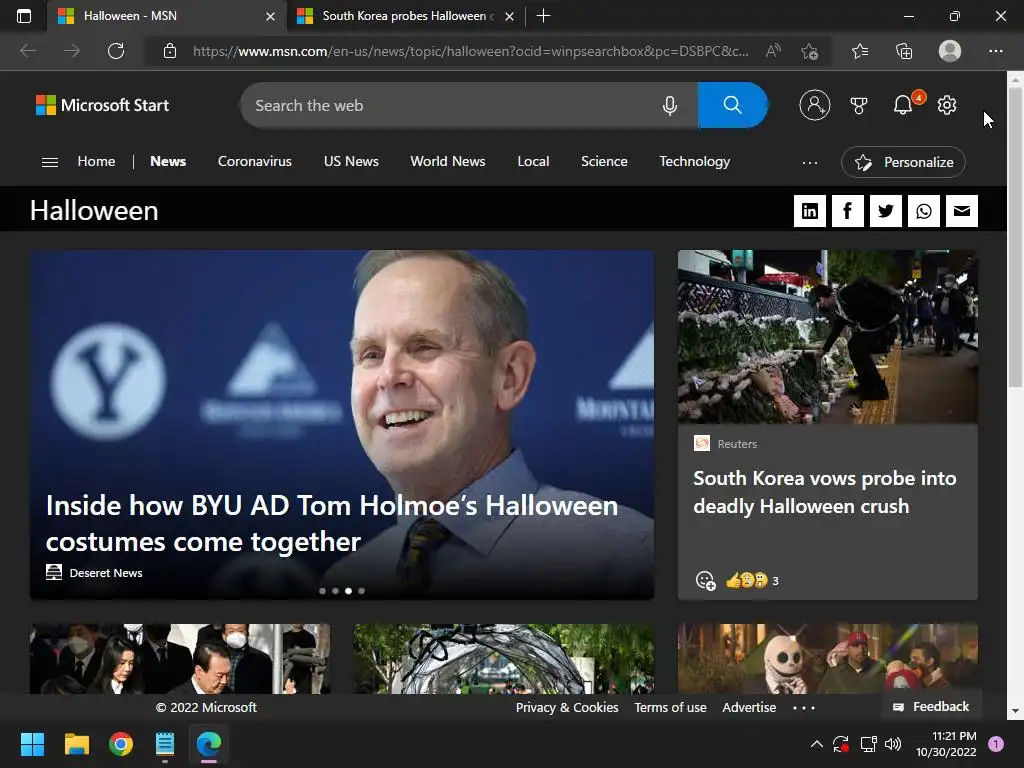Open the BYU AD Tom Holmoe headline
The width and height of the screenshot is (1024, 768).
coord(332,523)
